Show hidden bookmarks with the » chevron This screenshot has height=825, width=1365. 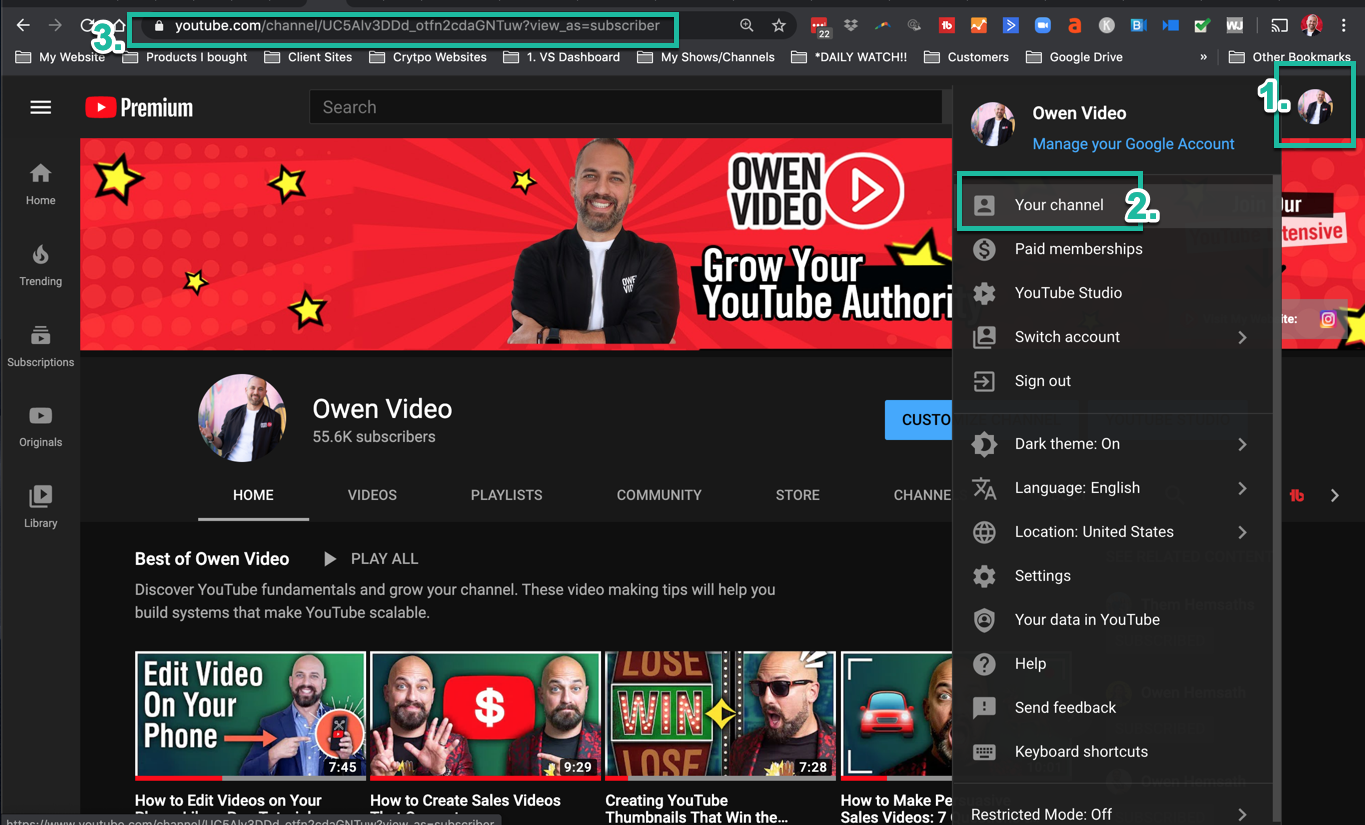click(x=1203, y=57)
